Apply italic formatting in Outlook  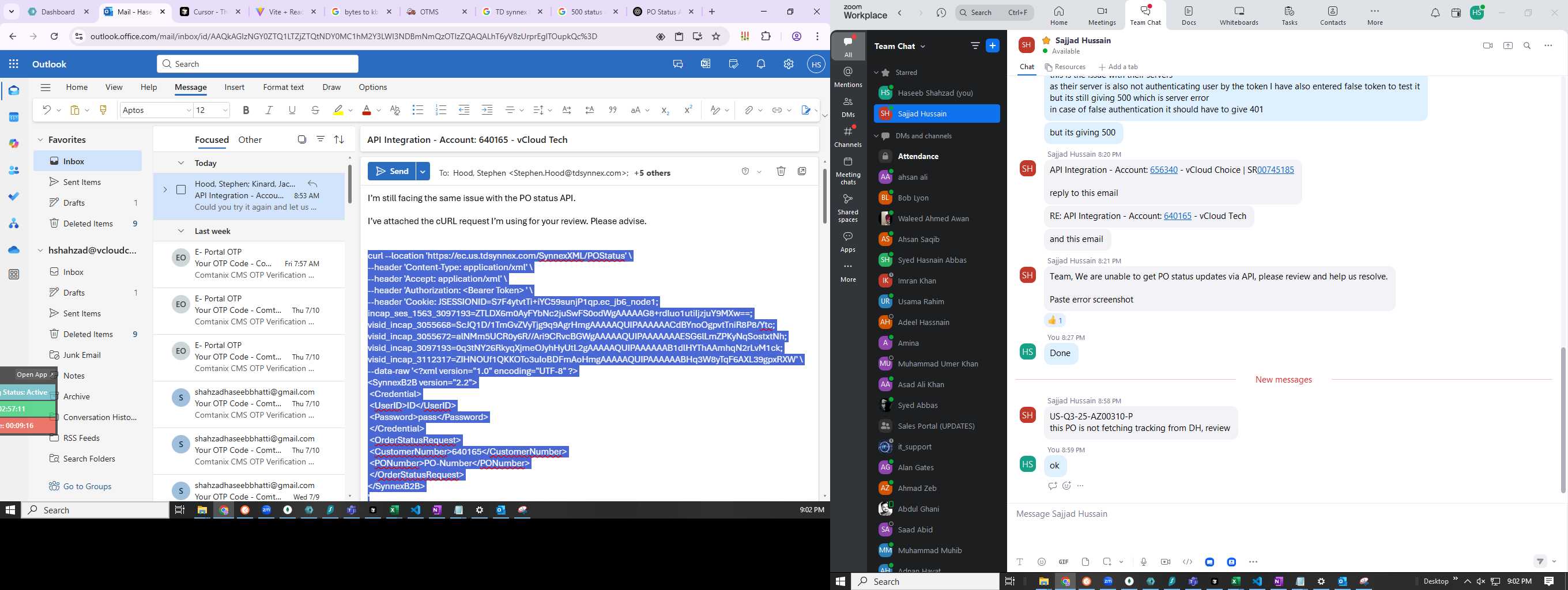tap(269, 110)
